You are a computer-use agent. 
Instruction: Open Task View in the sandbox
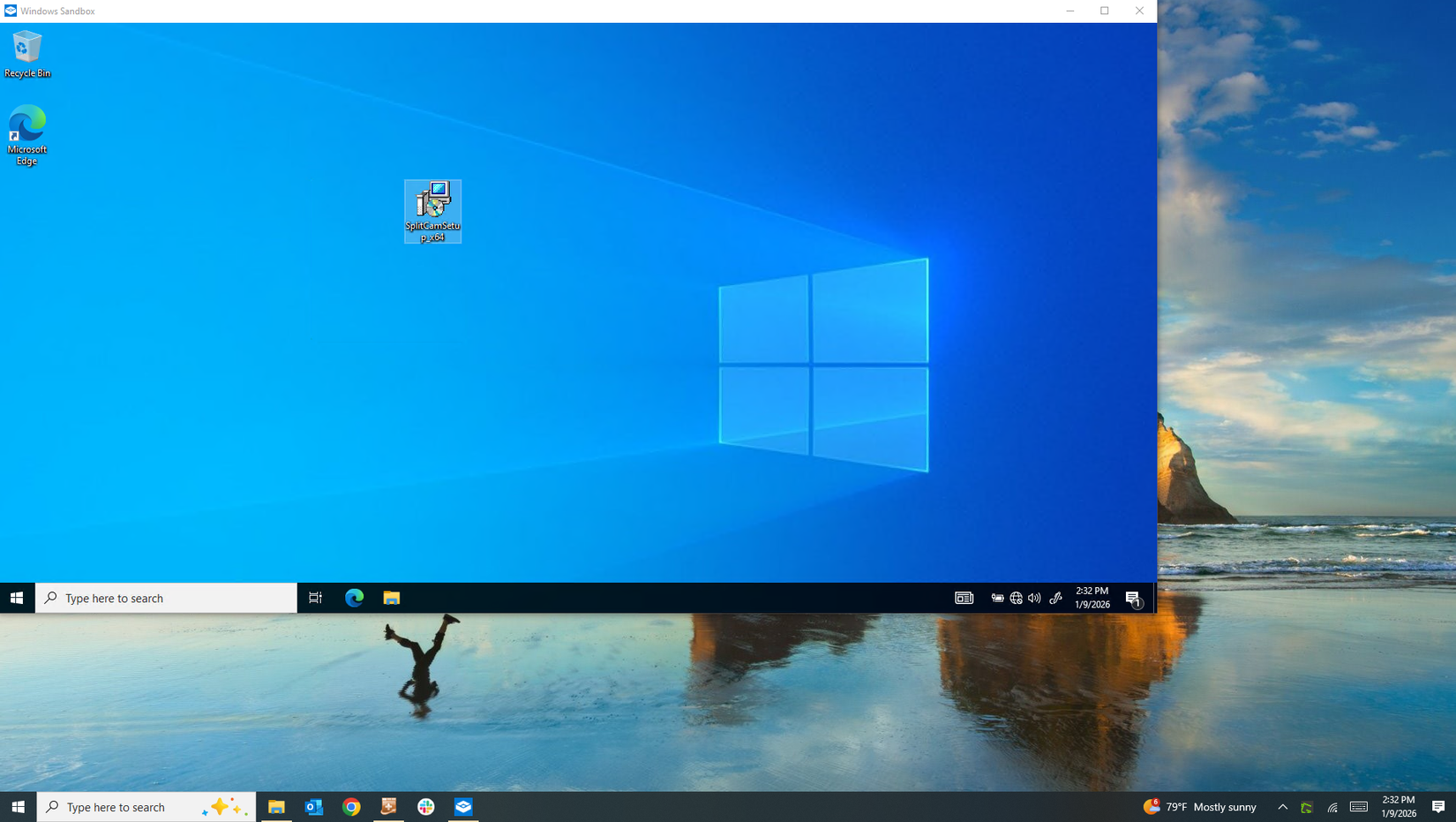(315, 598)
